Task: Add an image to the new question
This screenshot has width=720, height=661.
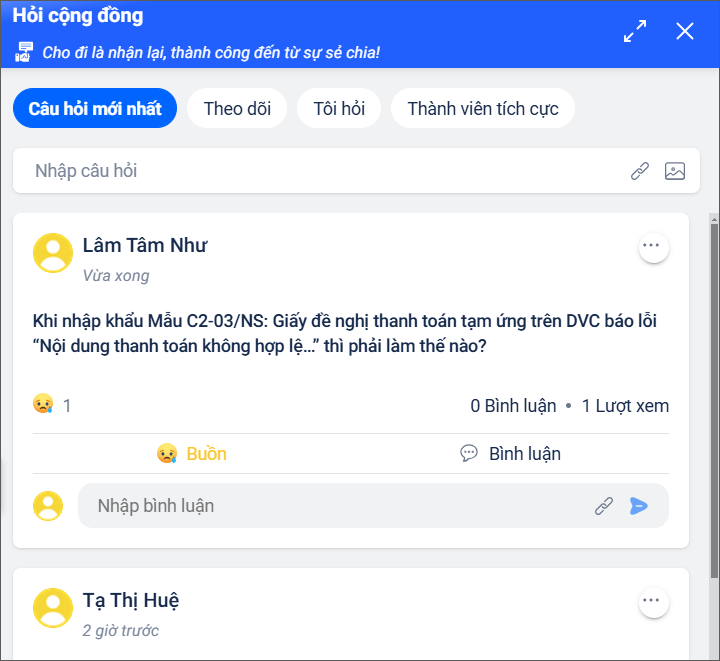Action: pos(675,171)
